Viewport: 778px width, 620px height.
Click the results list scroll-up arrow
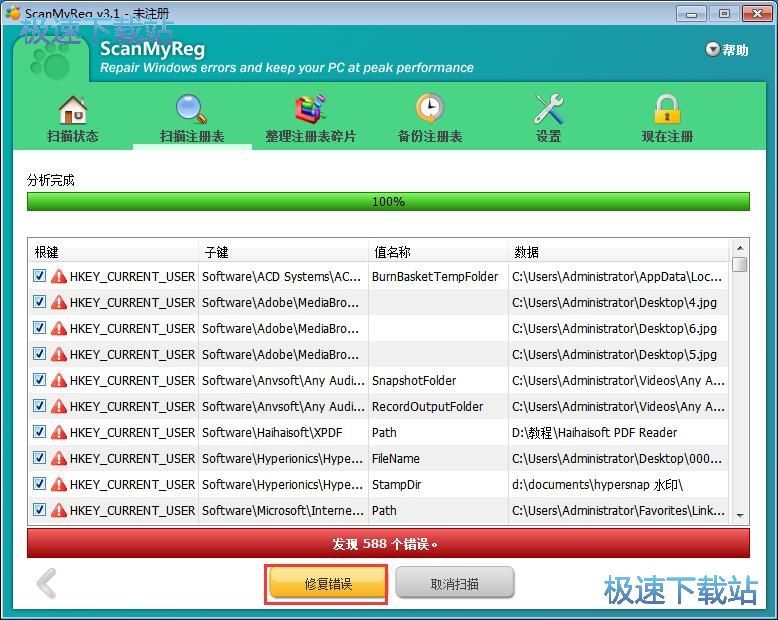740,248
